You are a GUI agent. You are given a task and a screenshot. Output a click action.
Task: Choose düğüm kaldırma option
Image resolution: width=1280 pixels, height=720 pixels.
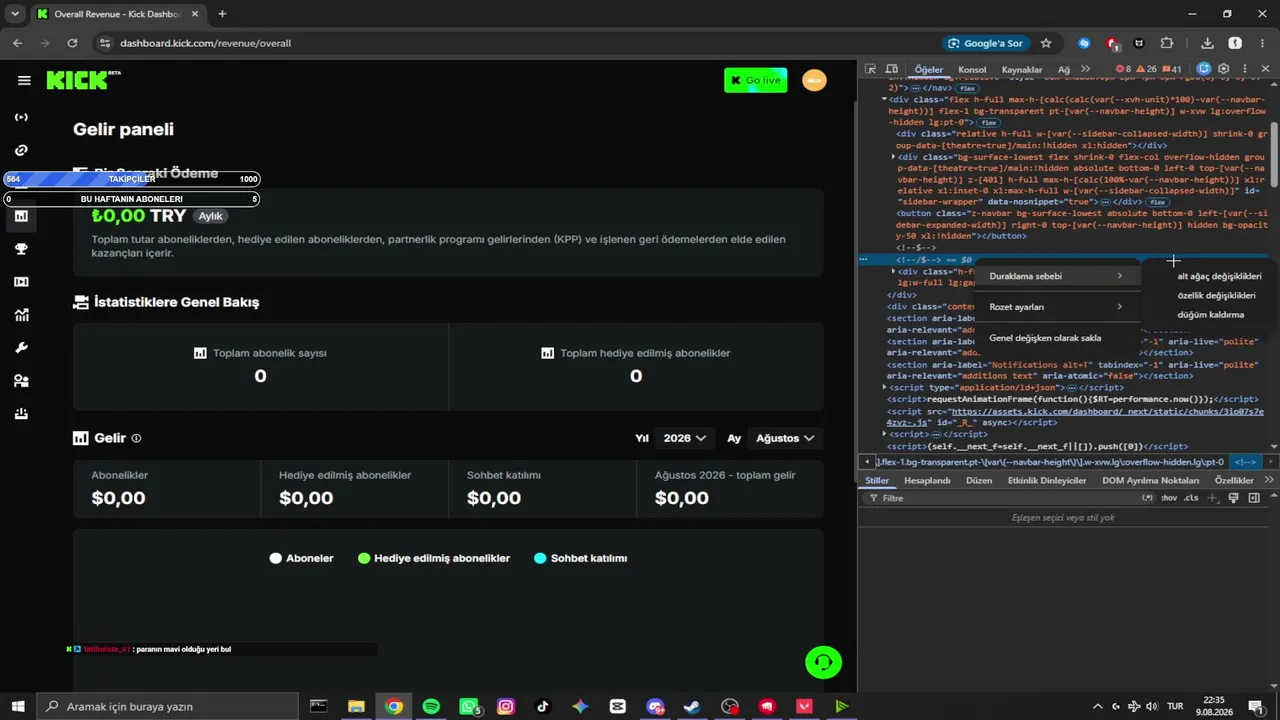[1210, 315]
